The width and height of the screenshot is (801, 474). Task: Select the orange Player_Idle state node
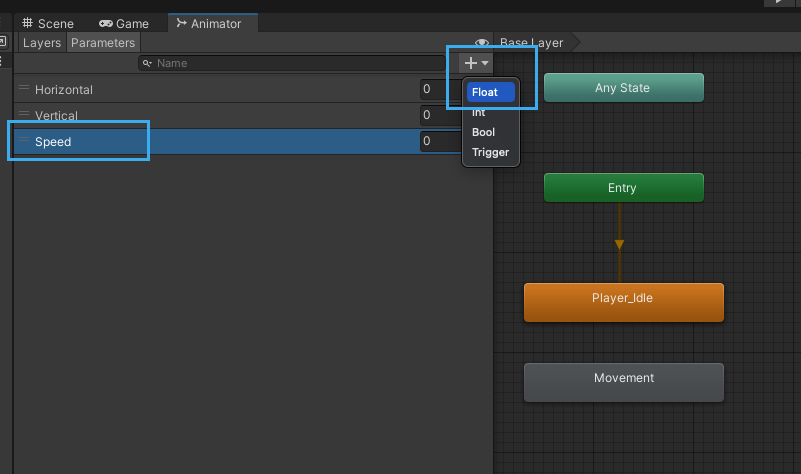coord(623,302)
